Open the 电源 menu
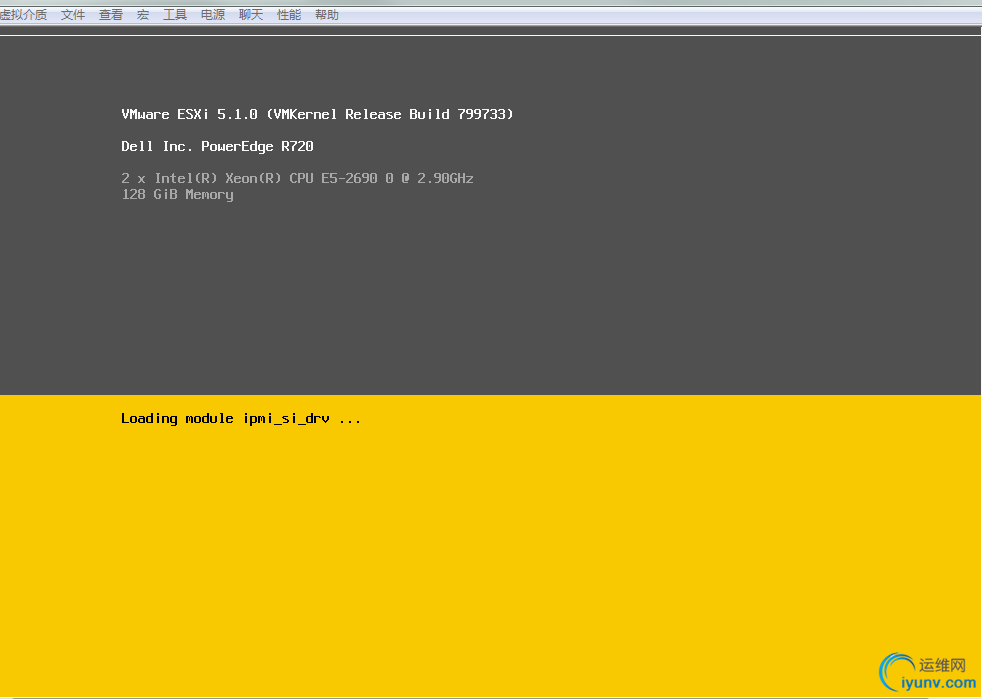The image size is (982, 699). click(213, 14)
